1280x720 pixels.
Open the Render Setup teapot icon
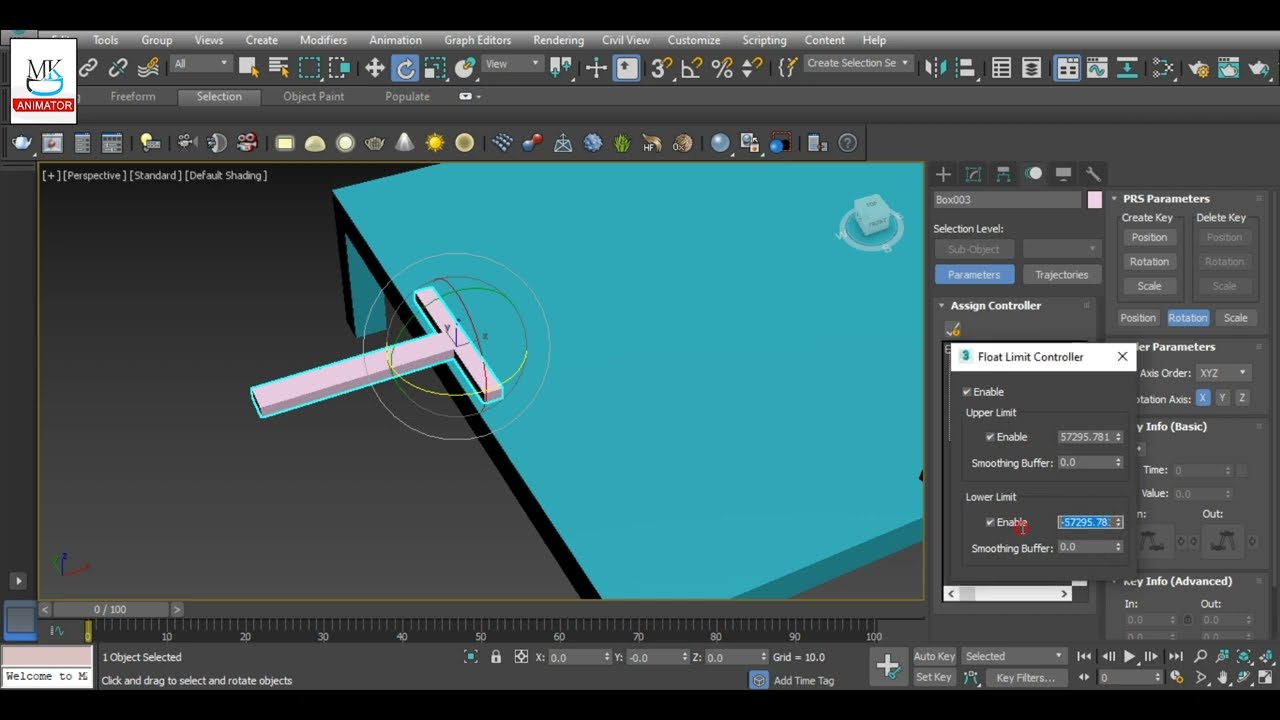(x=1198, y=68)
